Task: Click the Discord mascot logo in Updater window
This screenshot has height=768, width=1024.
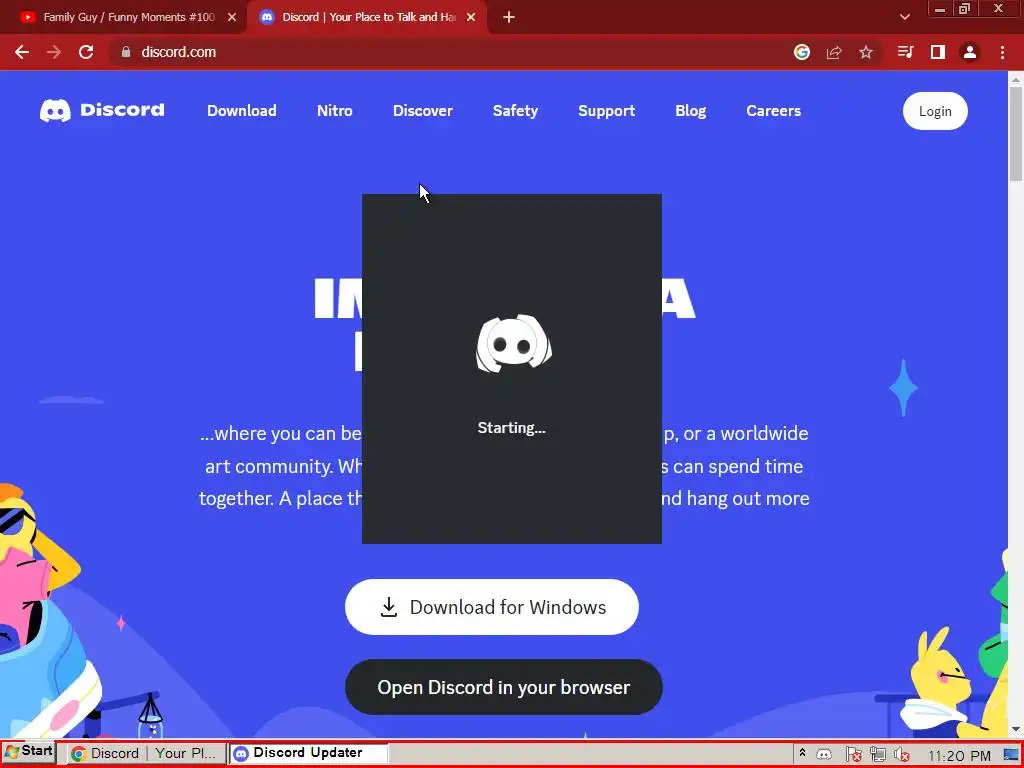Action: tap(513, 344)
